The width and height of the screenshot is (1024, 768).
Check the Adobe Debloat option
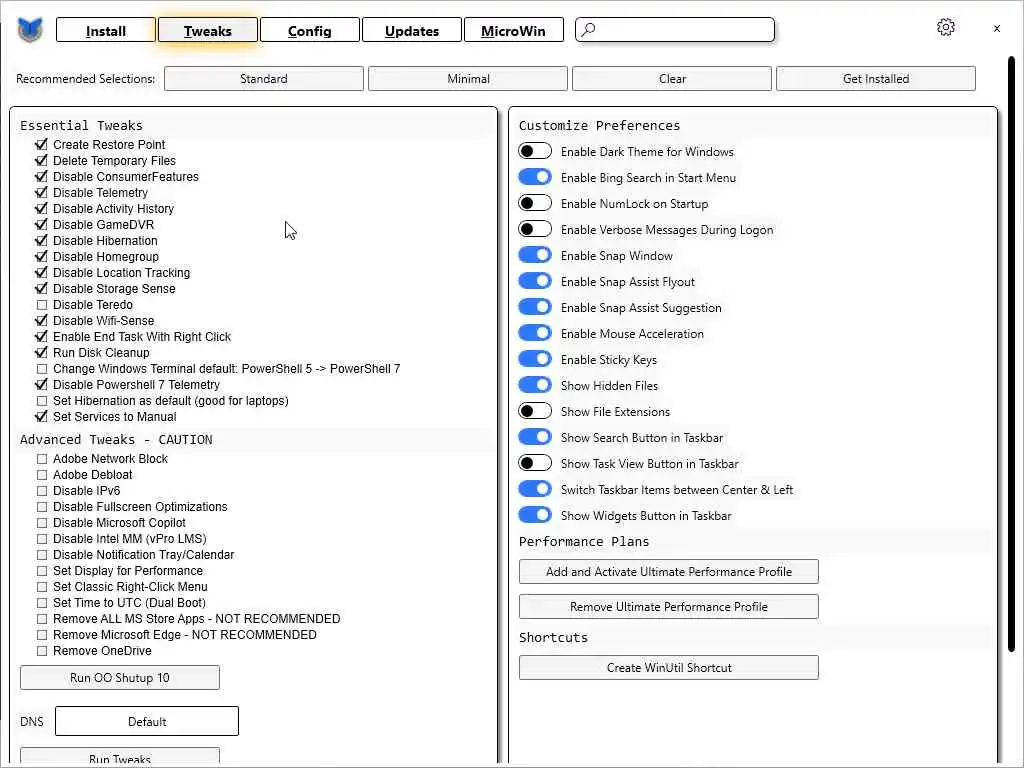[x=42, y=475]
